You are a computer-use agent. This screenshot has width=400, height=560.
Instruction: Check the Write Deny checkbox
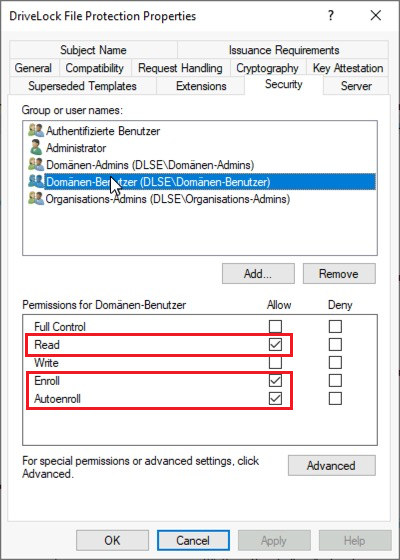[335, 362]
